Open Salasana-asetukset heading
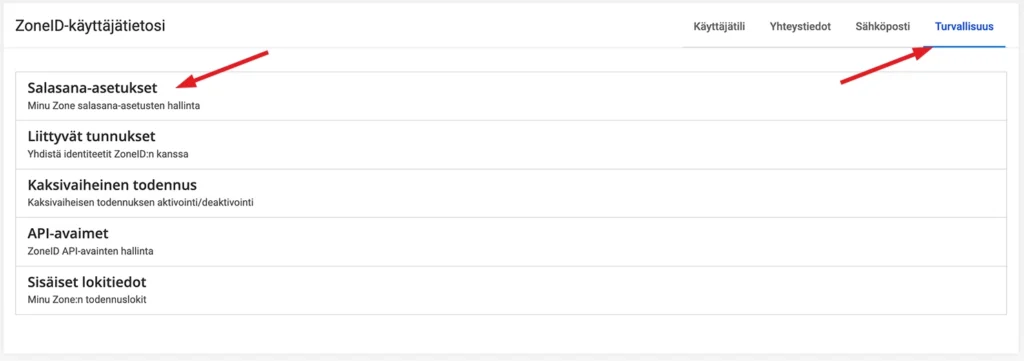This screenshot has height=361, width=1024. (92, 88)
